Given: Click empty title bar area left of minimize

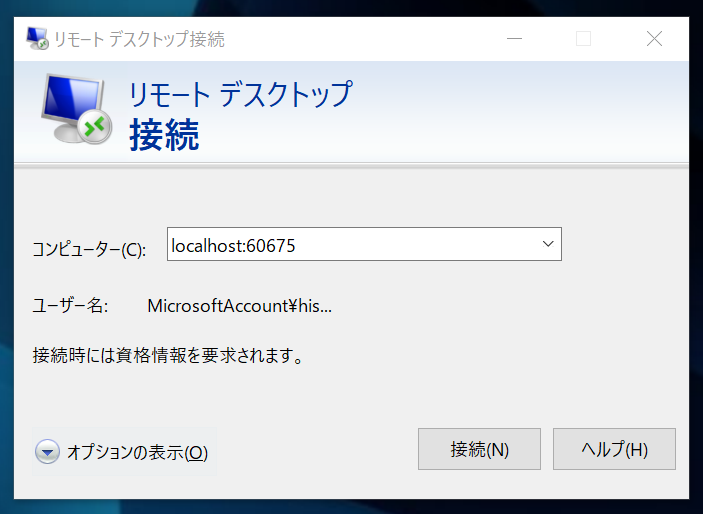Looking at the screenshot, I should tap(380, 39).
